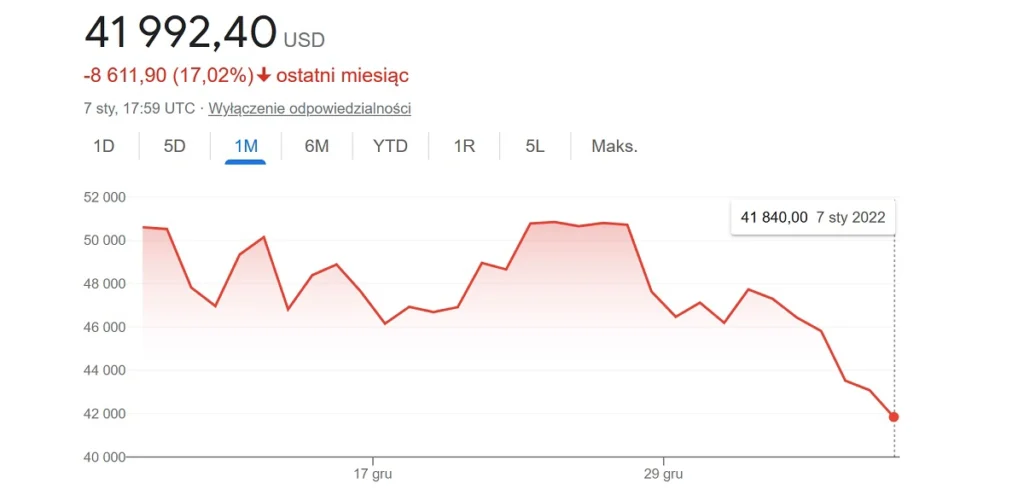Open the Wyłączenie odpowiedzialności link
The width and height of the screenshot is (1024, 489).
(310, 108)
